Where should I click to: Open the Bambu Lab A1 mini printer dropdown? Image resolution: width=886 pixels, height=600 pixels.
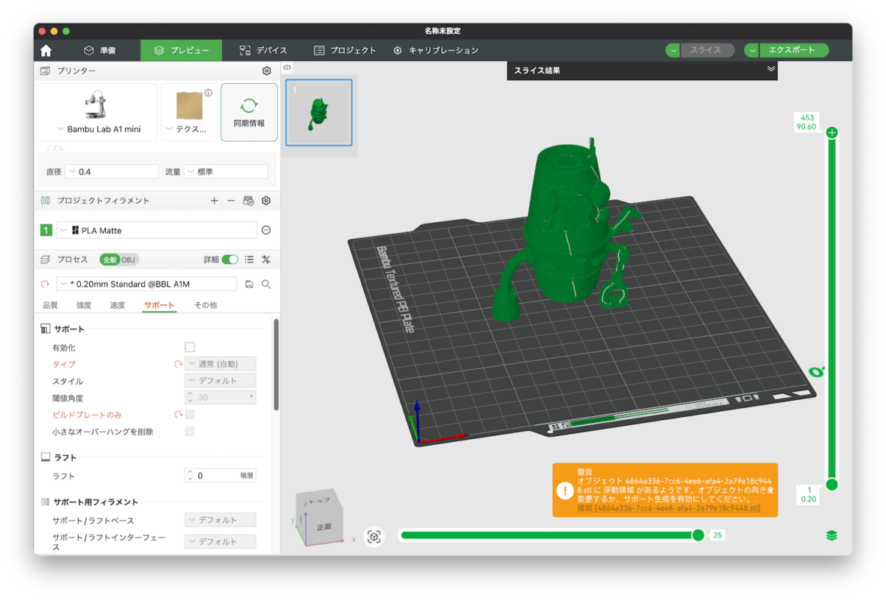pos(98,129)
